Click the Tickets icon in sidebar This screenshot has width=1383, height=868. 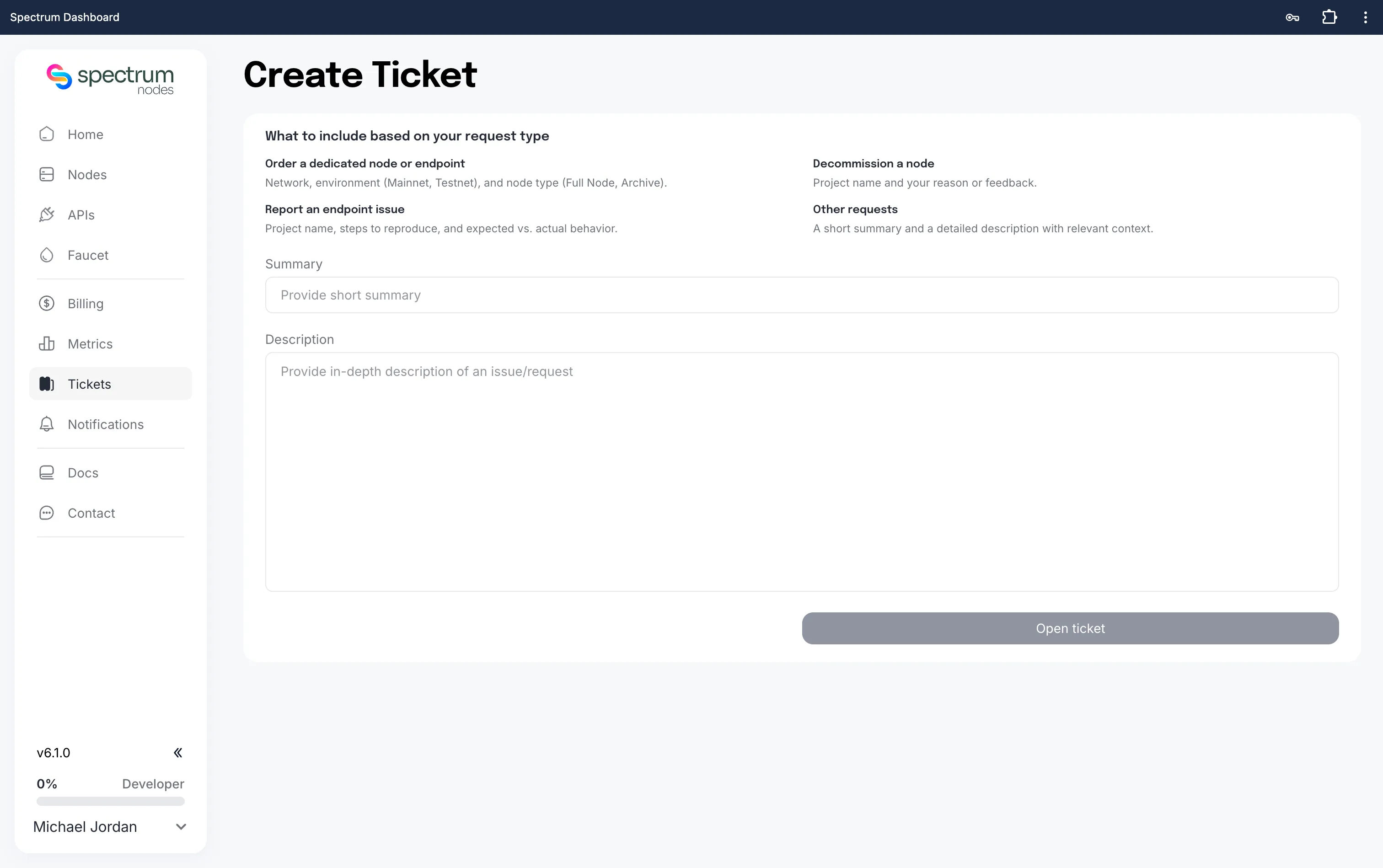(47, 384)
